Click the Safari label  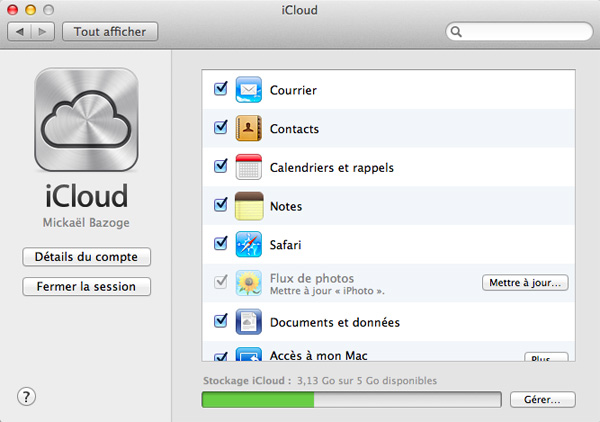(285, 245)
